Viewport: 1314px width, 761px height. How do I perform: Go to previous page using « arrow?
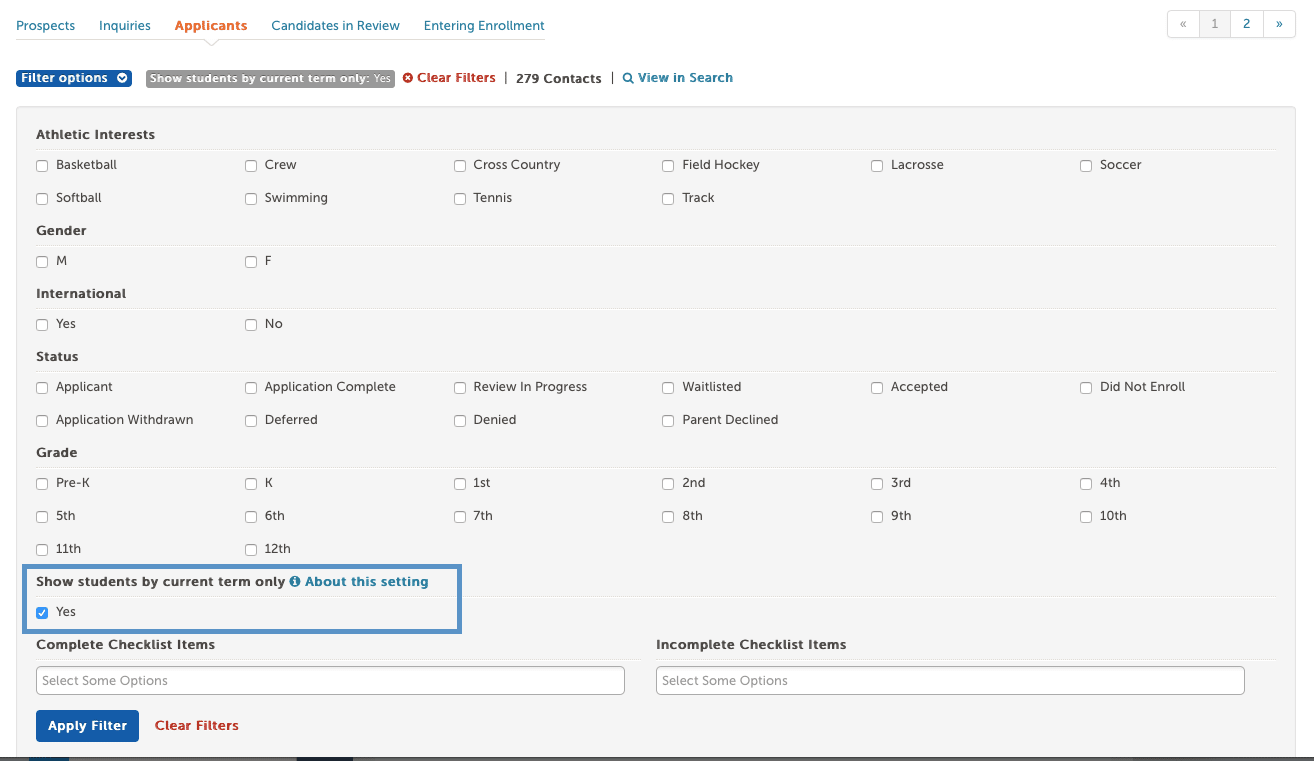tap(1183, 24)
